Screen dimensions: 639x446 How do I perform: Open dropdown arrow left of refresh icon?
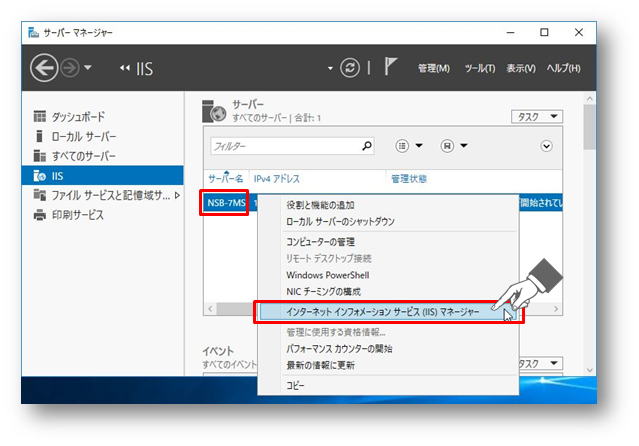[330, 68]
